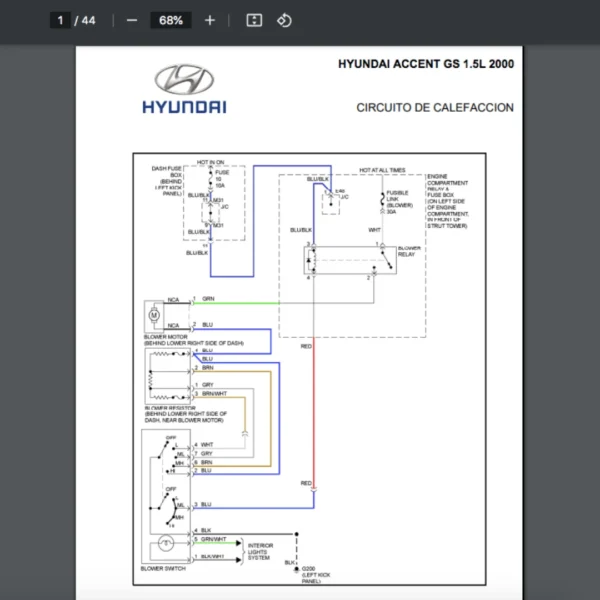Rotate the document counterclockwise
600x600 pixels.
click(283, 20)
